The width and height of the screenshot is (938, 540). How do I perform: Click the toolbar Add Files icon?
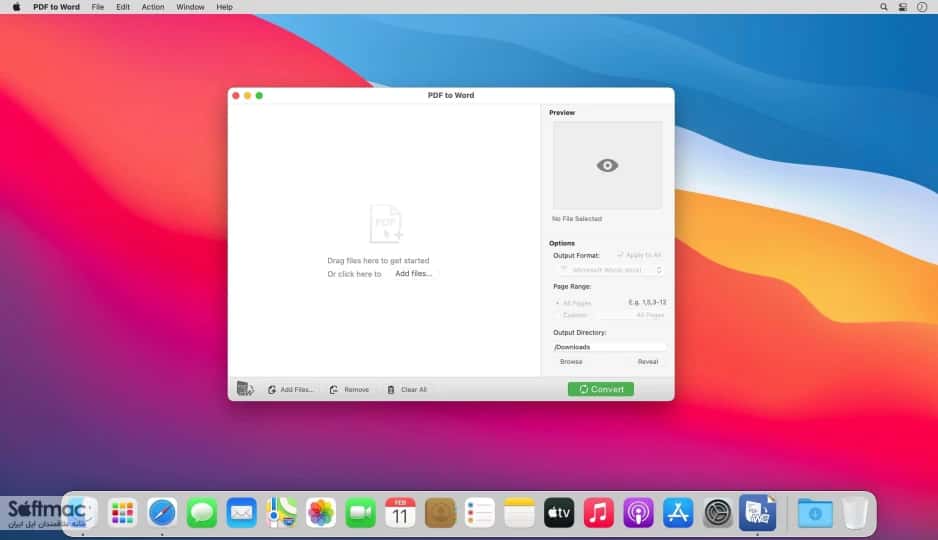point(272,389)
